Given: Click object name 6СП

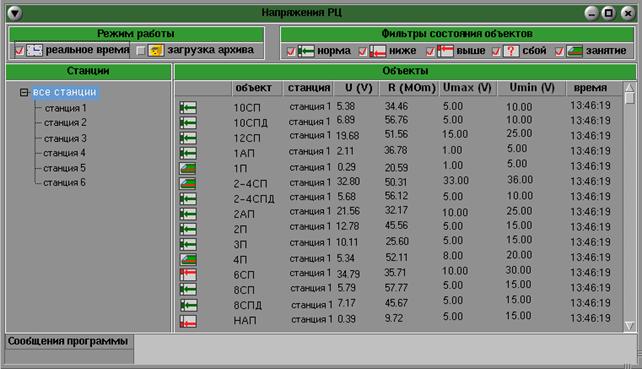Looking at the screenshot, I should [x=244, y=275].
